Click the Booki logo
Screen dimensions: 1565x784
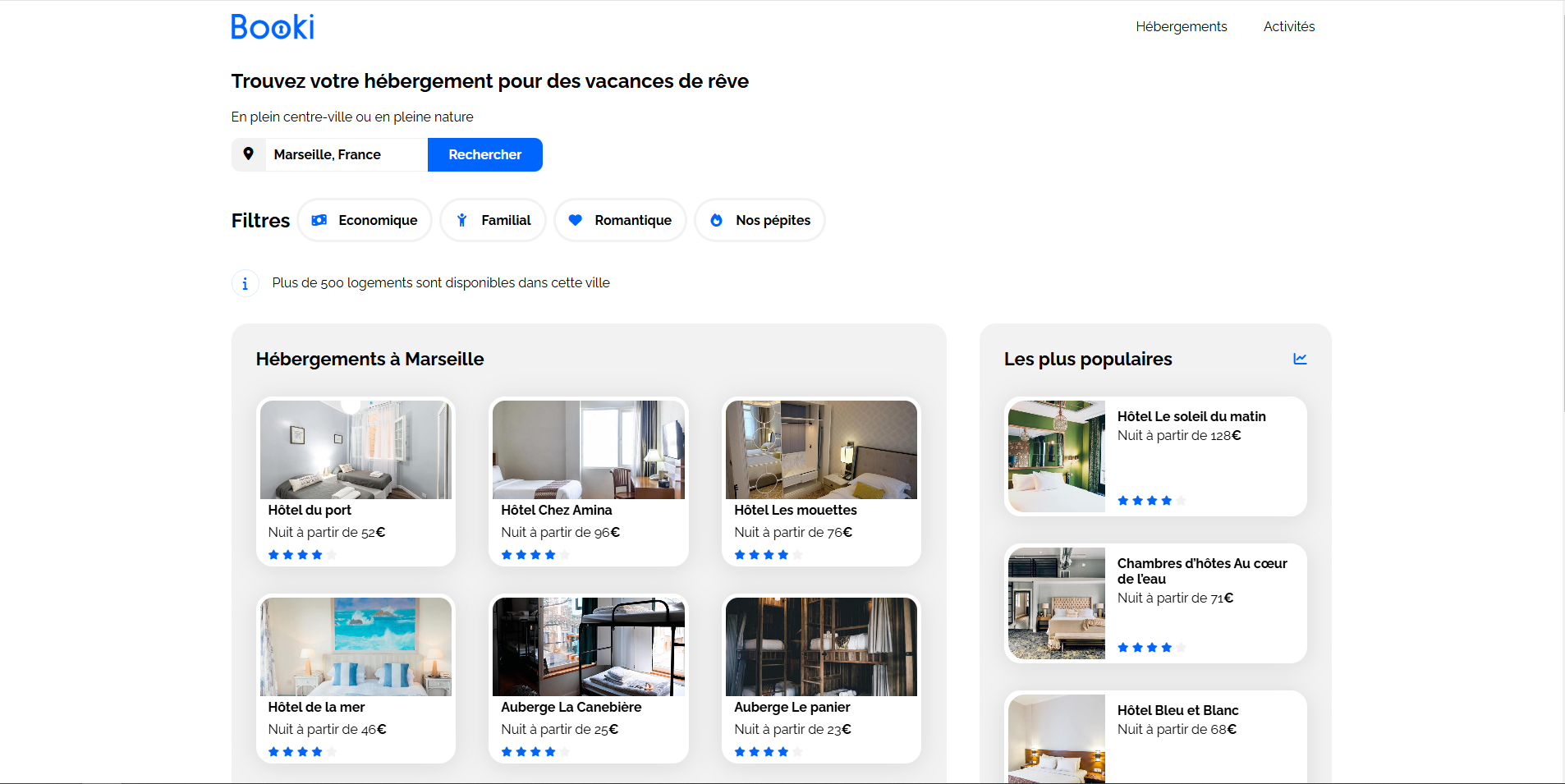pos(273,27)
